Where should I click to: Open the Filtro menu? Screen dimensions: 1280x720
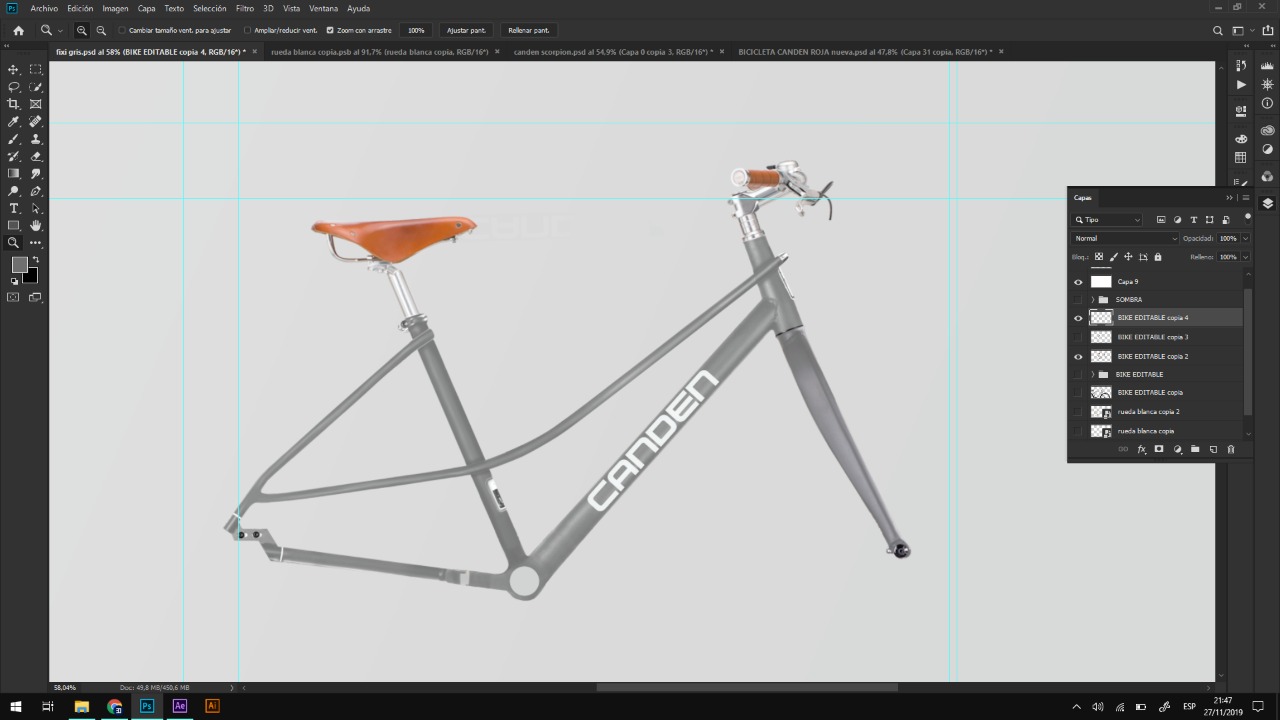tap(244, 8)
